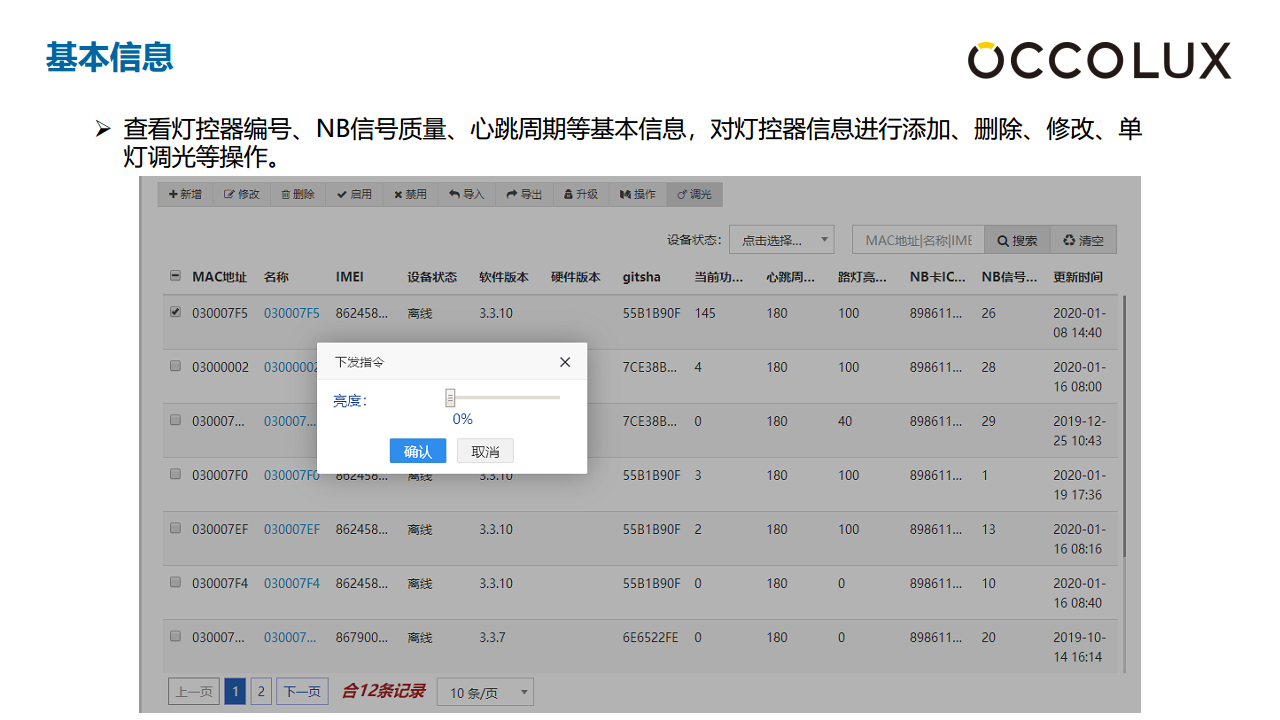Click the 搜索 search button
The image size is (1280, 720).
(1017, 240)
